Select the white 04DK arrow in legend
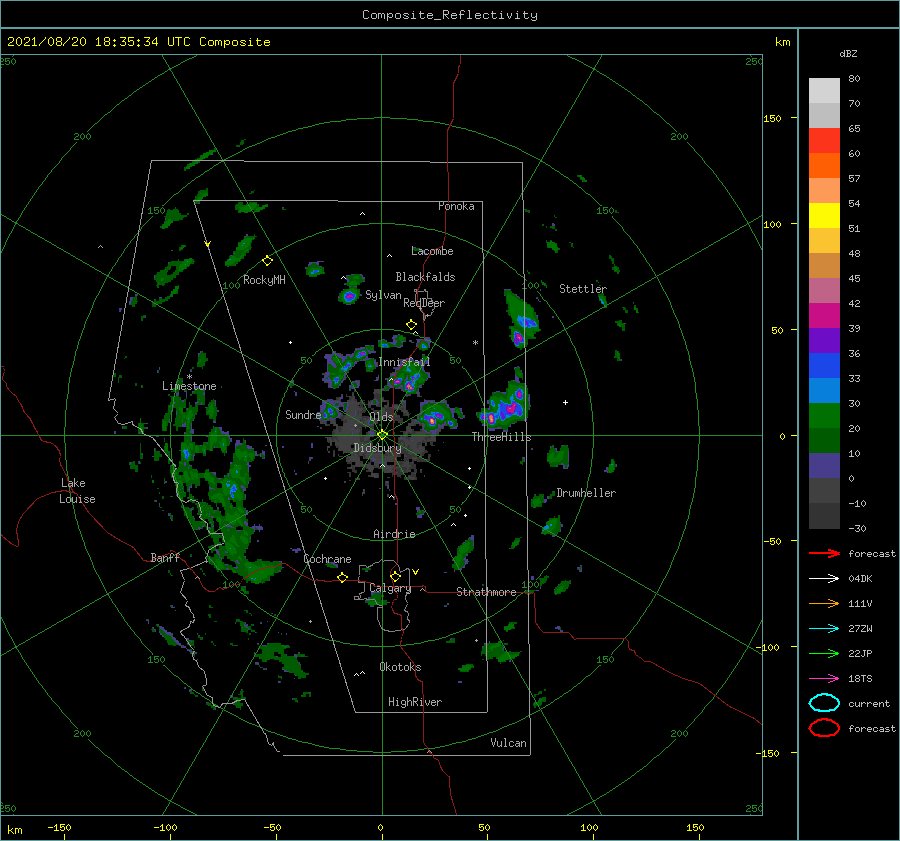This screenshot has height=841, width=900. point(824,579)
